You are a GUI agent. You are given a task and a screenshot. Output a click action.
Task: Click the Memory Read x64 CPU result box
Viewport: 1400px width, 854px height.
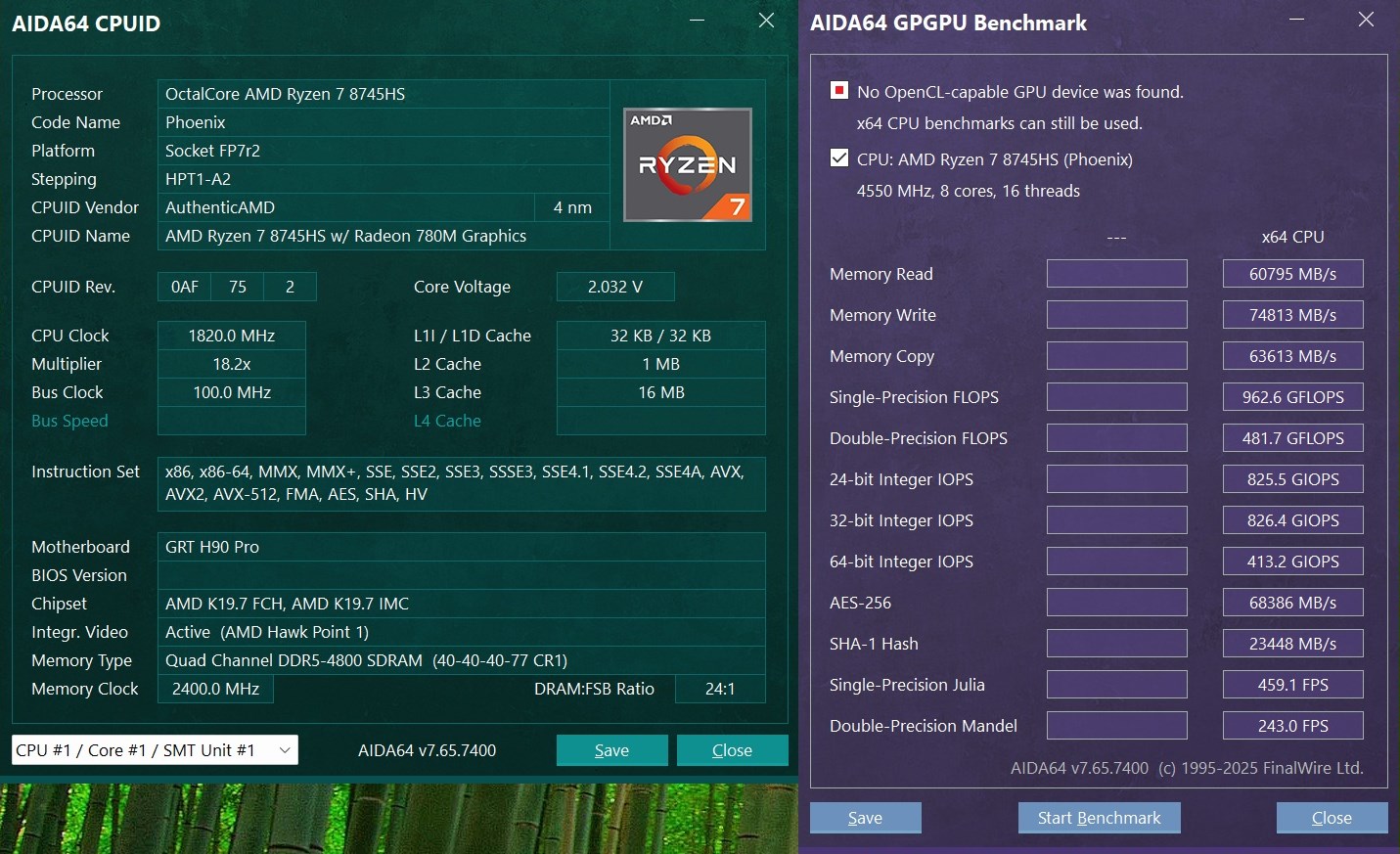pos(1292,274)
